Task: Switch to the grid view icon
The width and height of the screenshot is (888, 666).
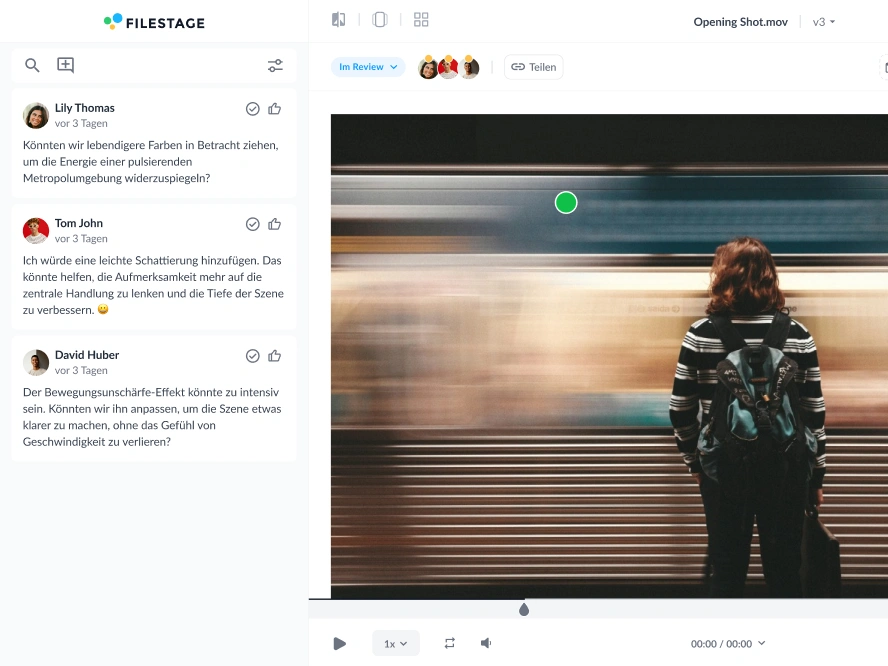Action: 421,20
